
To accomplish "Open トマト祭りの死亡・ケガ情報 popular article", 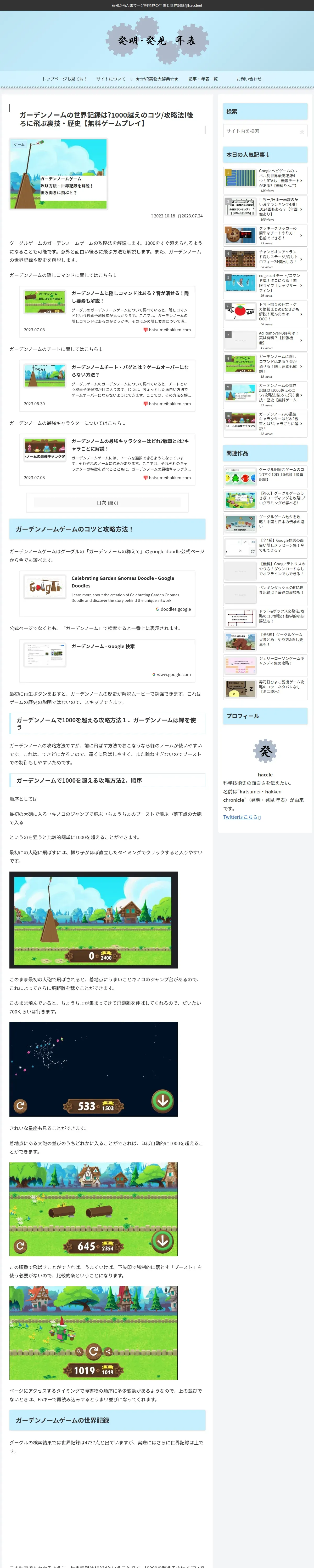I will click(x=265, y=314).
